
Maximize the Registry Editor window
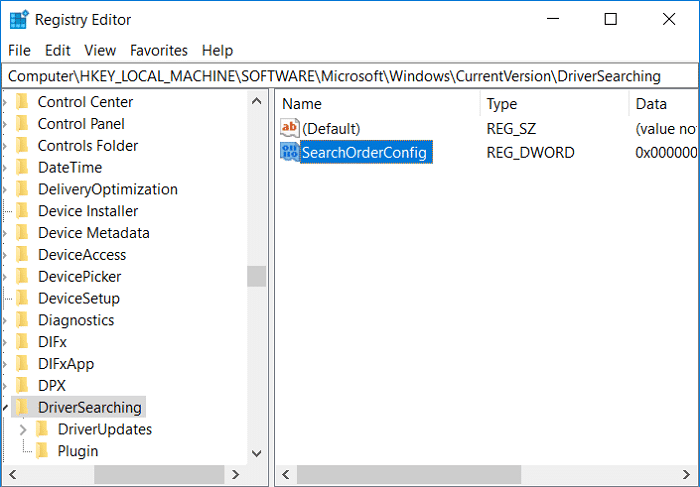[610, 19]
